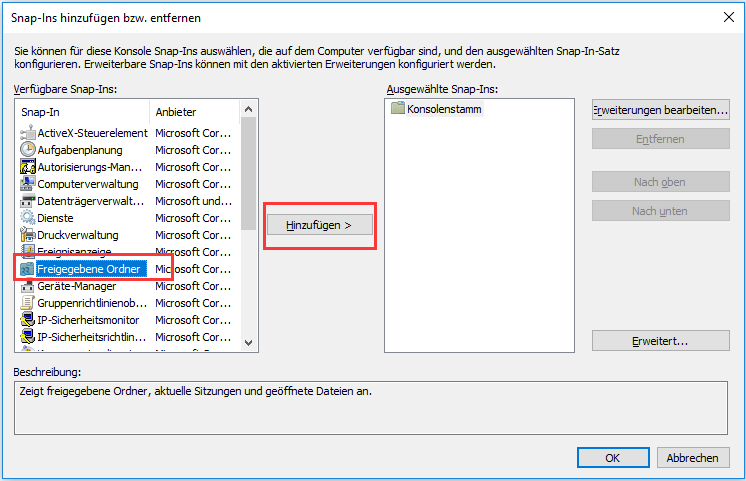The width and height of the screenshot is (746, 481).
Task: Click the IP-Sicherheitsmonitor icon
Action: [x=28, y=320]
